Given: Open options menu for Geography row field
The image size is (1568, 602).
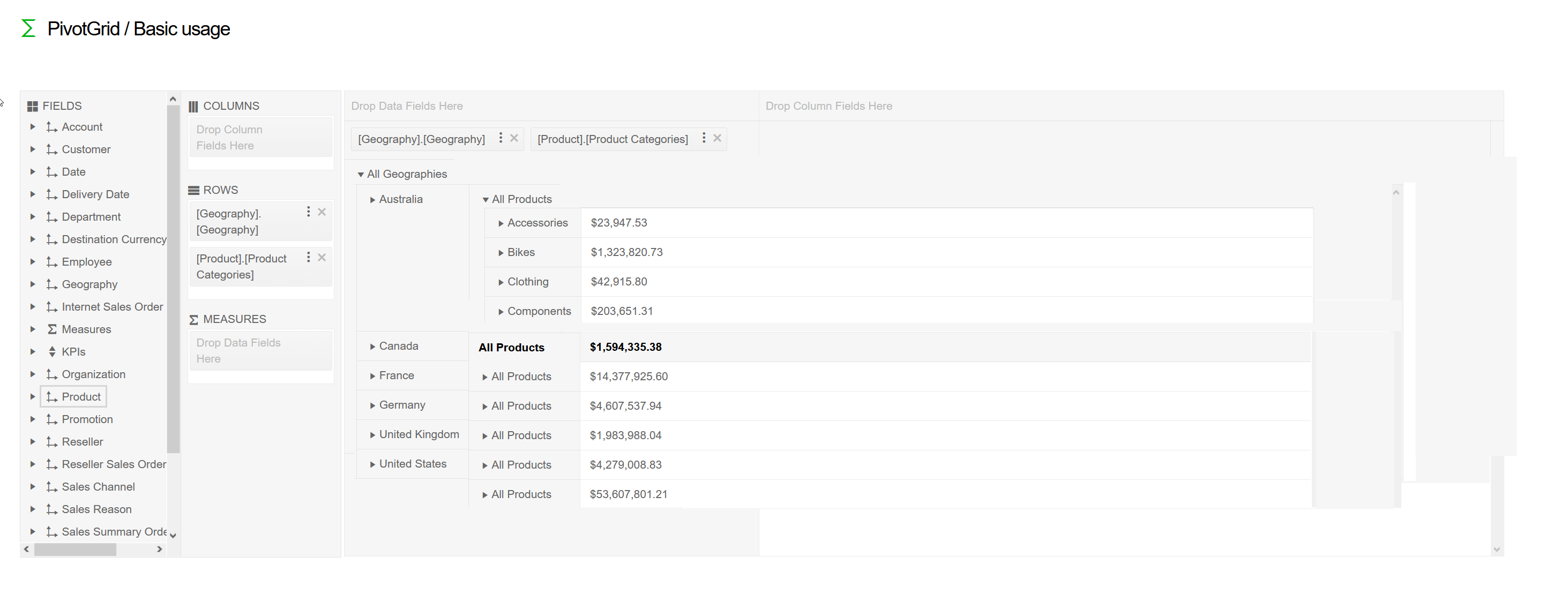Looking at the screenshot, I should 308,212.
